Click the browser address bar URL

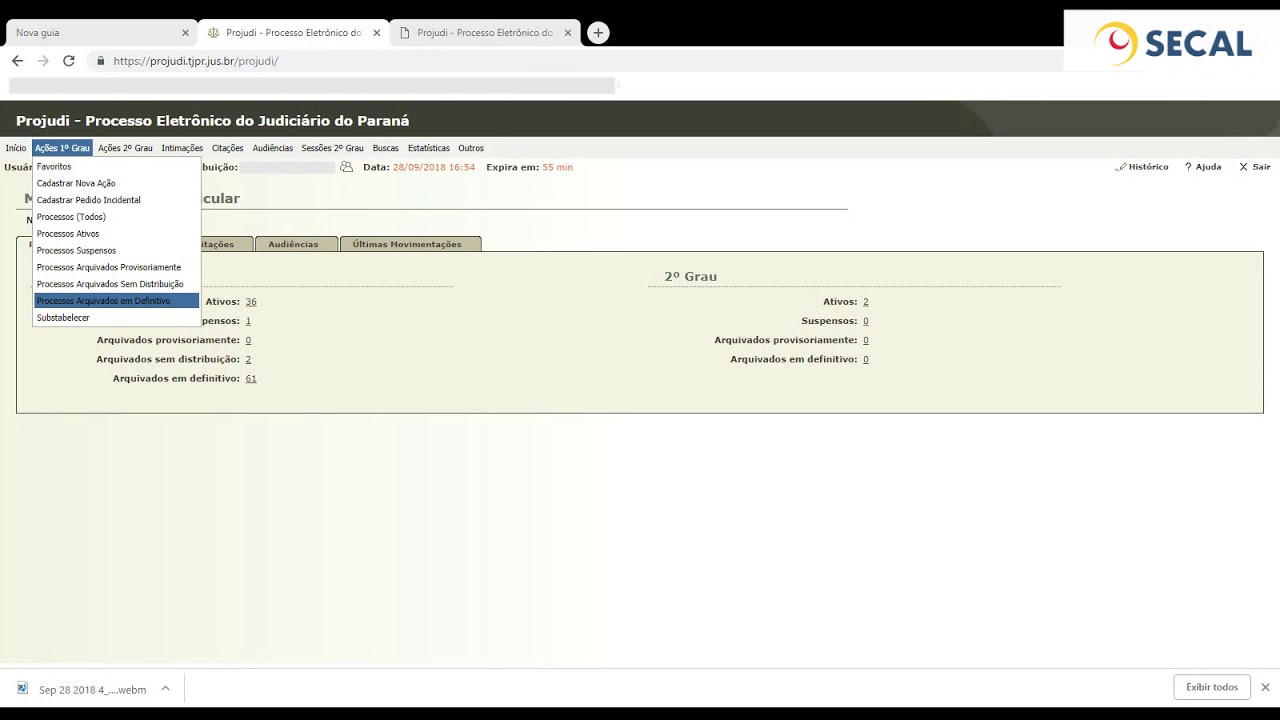point(196,61)
